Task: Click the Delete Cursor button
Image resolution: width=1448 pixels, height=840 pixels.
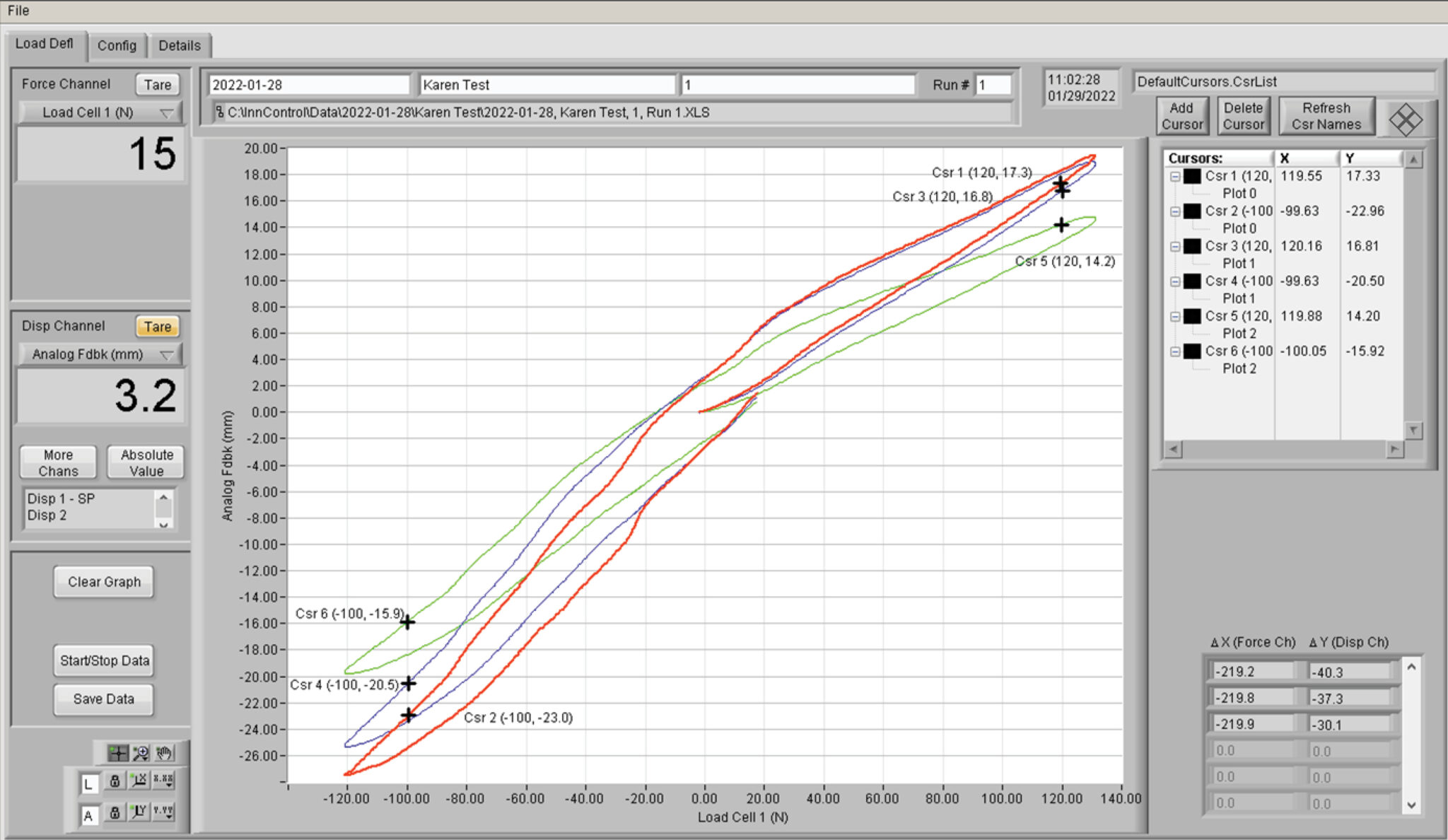Action: [1244, 117]
